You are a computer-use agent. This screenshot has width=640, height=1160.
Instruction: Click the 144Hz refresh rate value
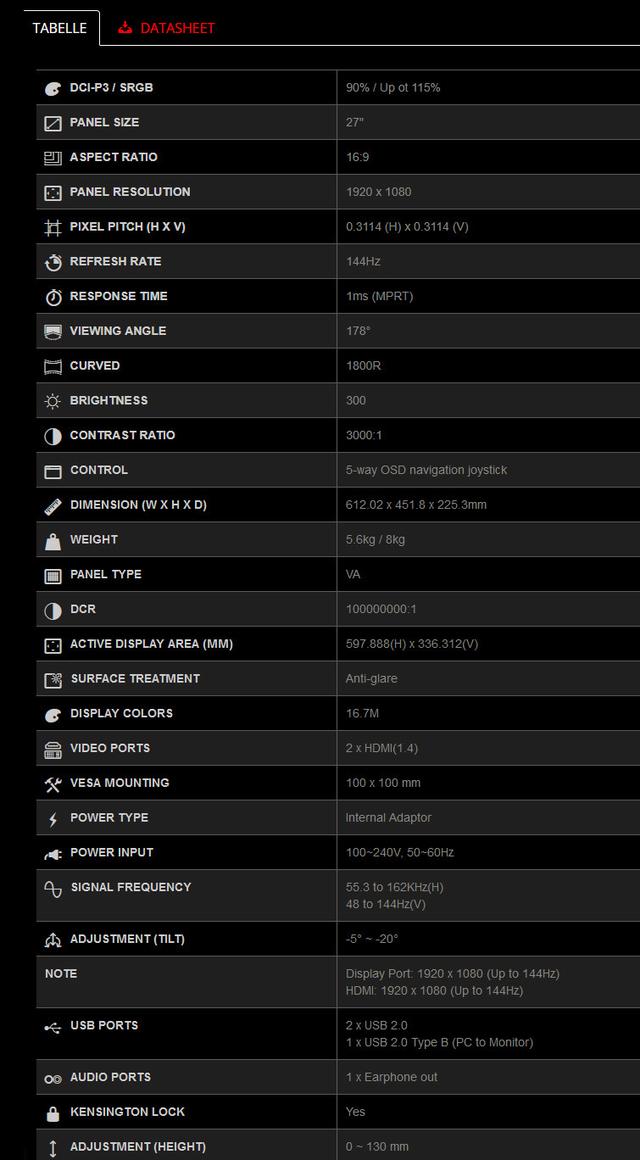pyautogui.click(x=363, y=261)
